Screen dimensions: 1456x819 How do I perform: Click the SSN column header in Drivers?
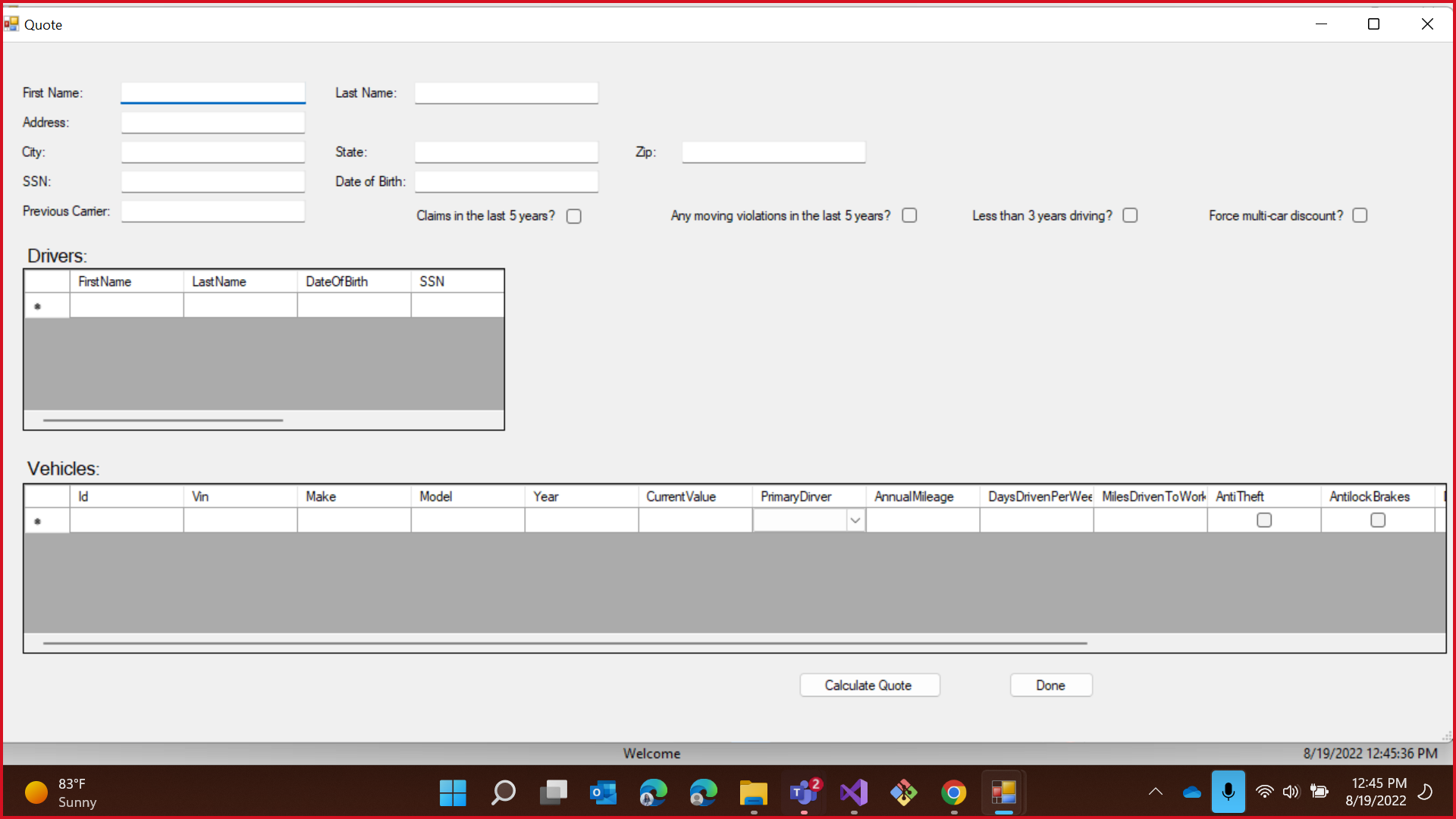click(x=457, y=281)
